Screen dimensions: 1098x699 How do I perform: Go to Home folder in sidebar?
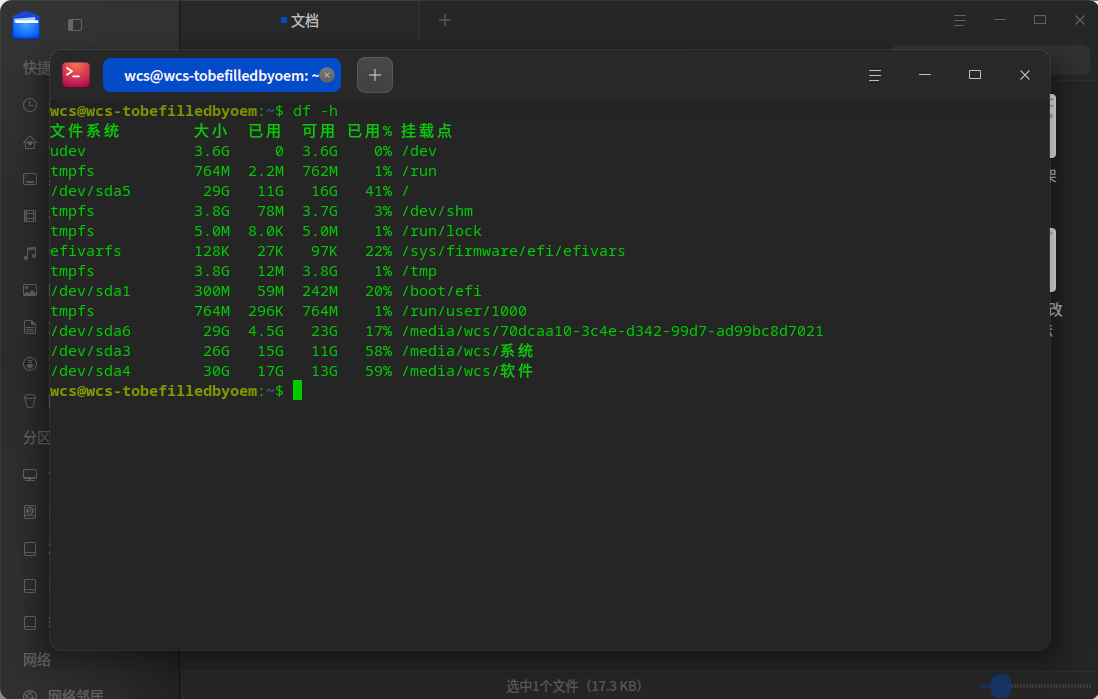[30, 142]
